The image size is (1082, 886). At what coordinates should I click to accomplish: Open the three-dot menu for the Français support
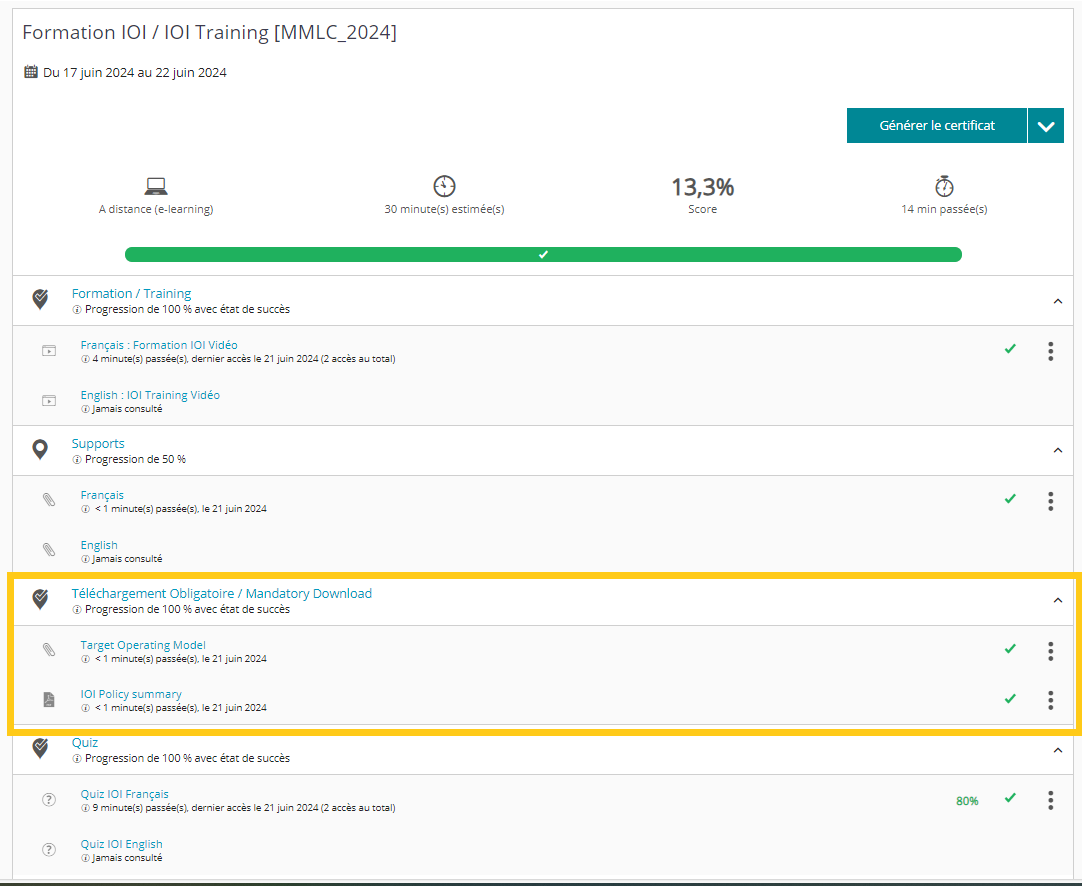(x=1050, y=501)
